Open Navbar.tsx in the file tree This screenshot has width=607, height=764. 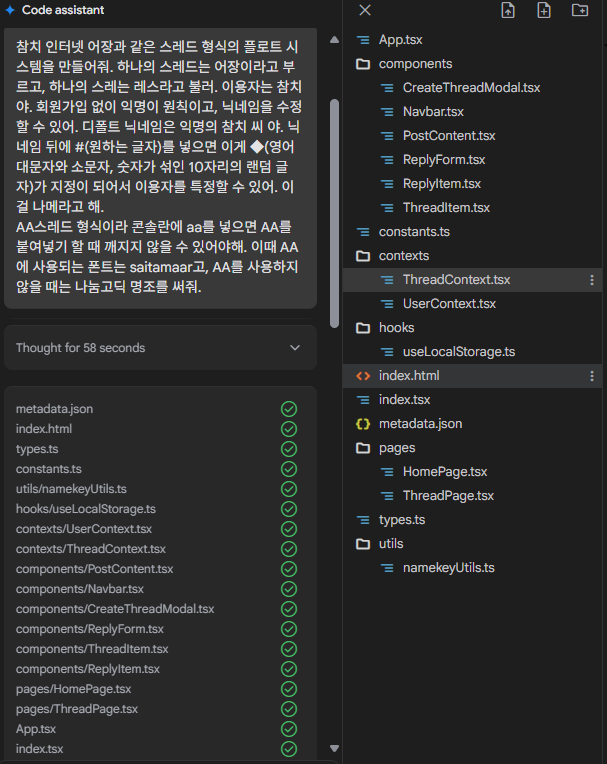433,112
